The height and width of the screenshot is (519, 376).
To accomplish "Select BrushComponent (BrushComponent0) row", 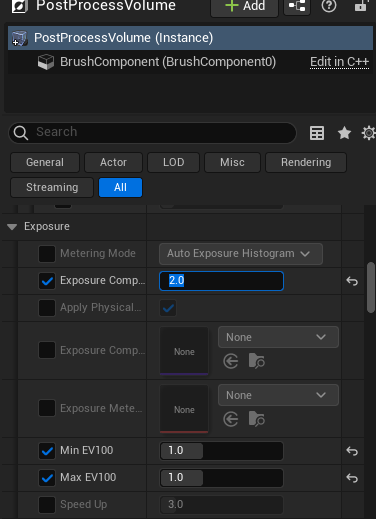I will pyautogui.click(x=190, y=62).
